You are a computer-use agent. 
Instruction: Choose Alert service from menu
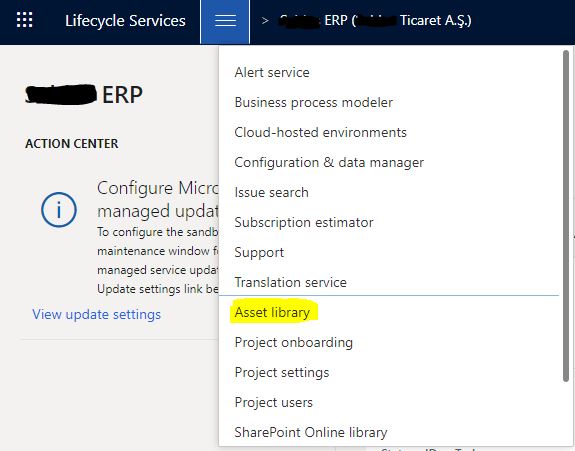pos(272,72)
